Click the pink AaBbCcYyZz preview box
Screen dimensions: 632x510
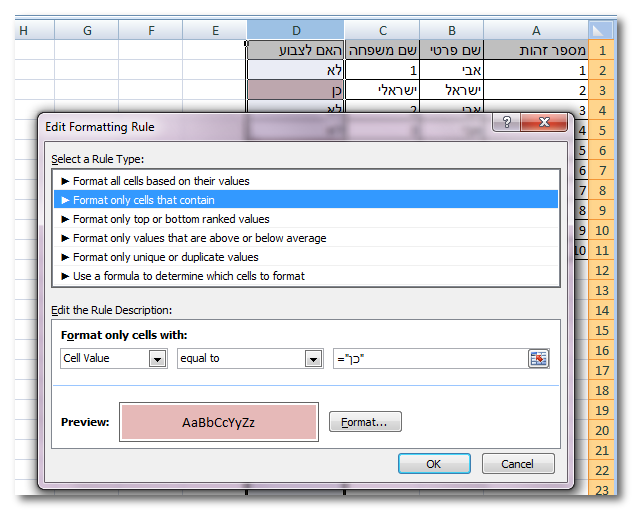coord(218,422)
